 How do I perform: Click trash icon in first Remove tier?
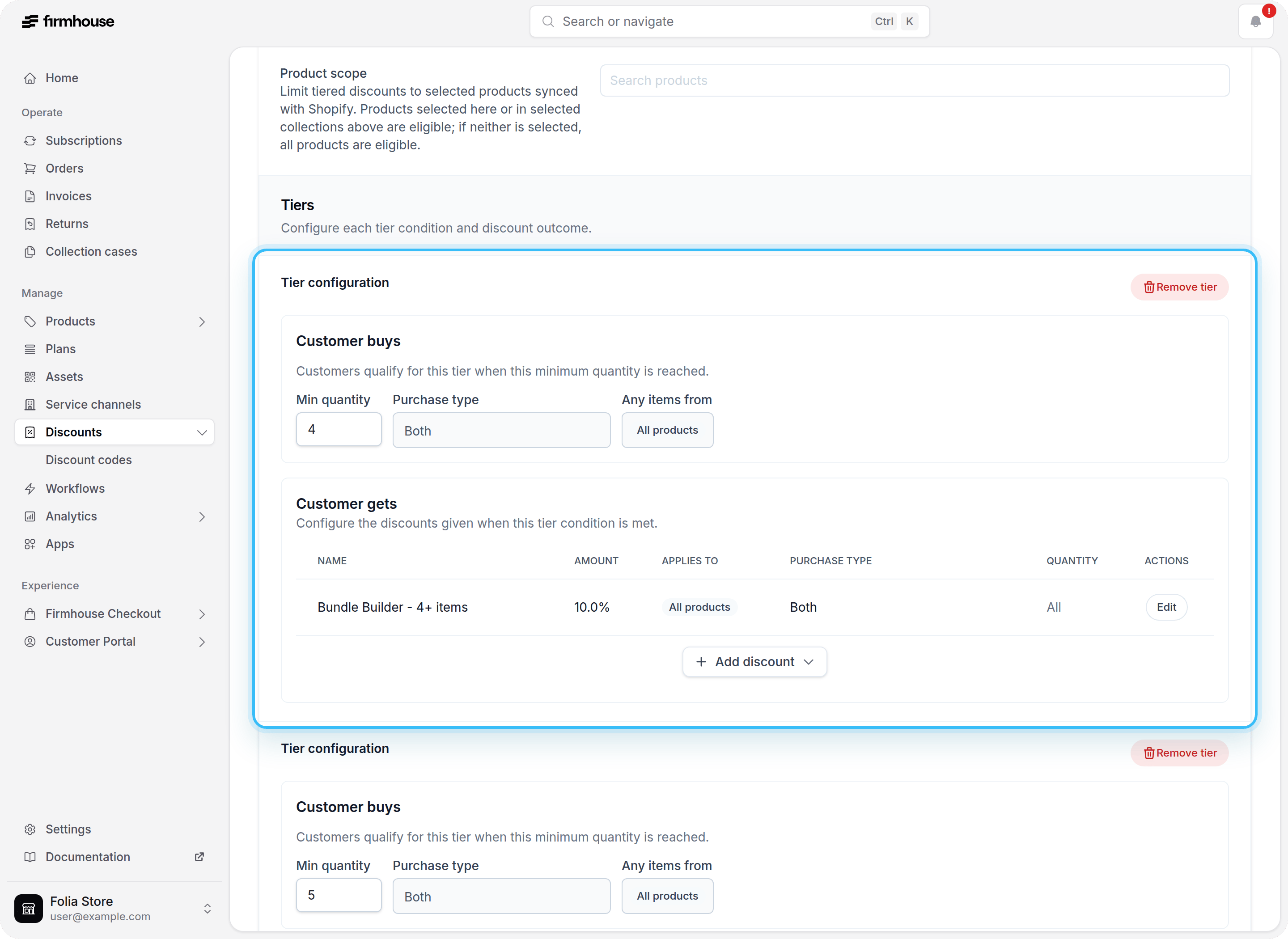tap(1149, 287)
